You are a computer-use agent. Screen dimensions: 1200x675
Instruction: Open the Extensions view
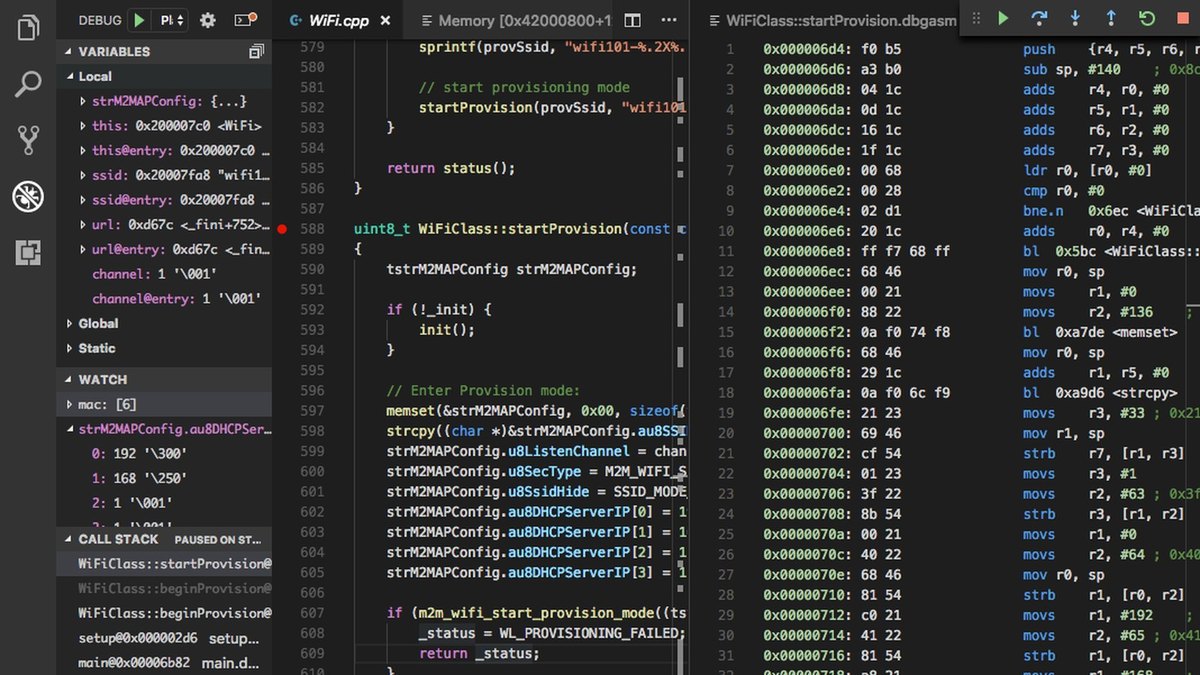(28, 253)
